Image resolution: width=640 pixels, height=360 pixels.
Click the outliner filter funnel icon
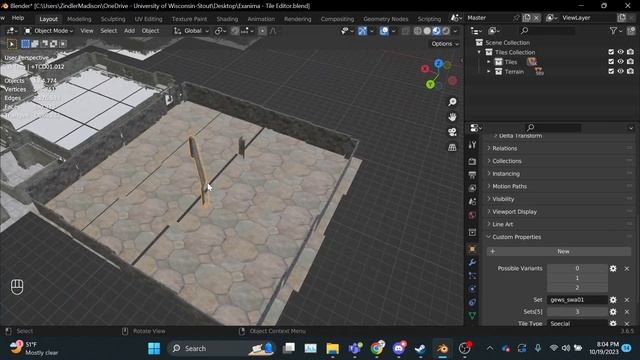[613, 31]
